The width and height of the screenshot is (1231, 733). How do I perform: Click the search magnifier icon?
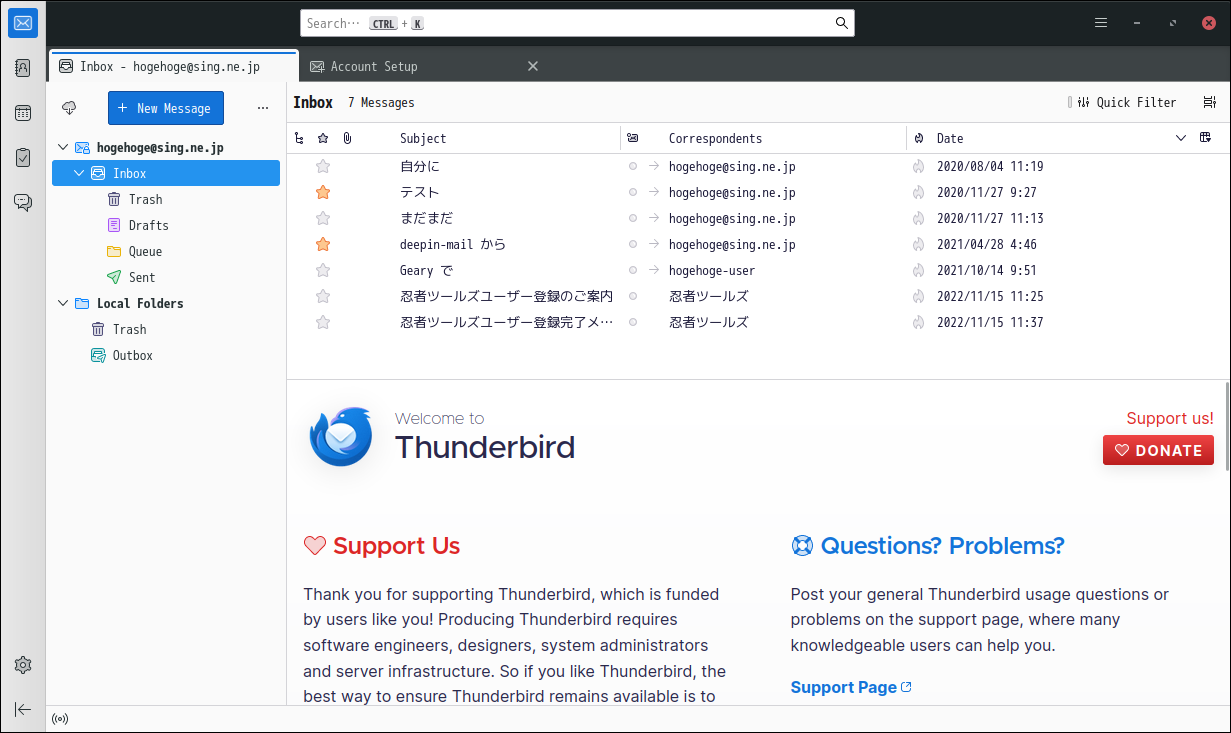(x=842, y=23)
